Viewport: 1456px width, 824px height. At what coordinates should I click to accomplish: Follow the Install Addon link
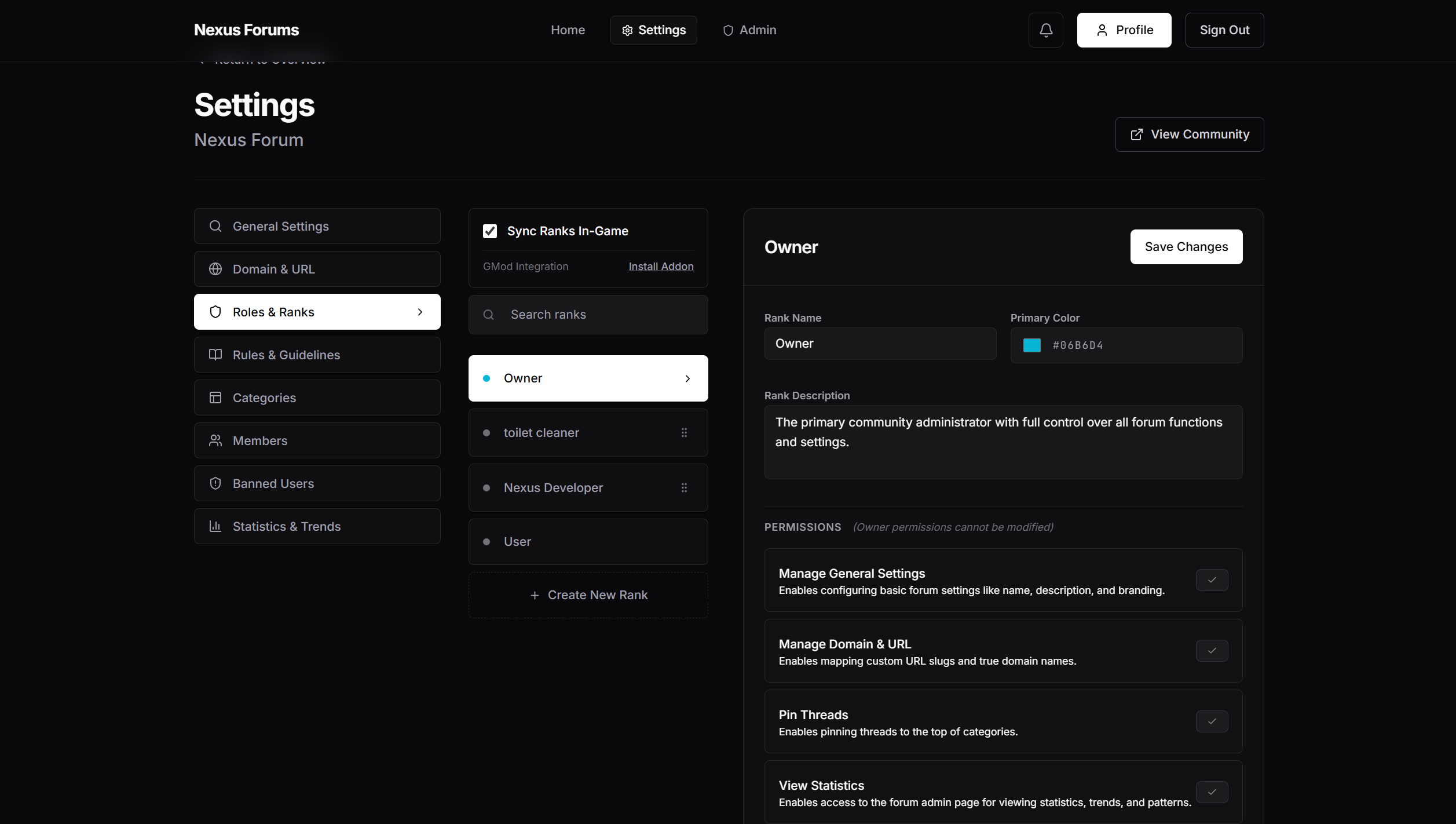tap(661, 267)
